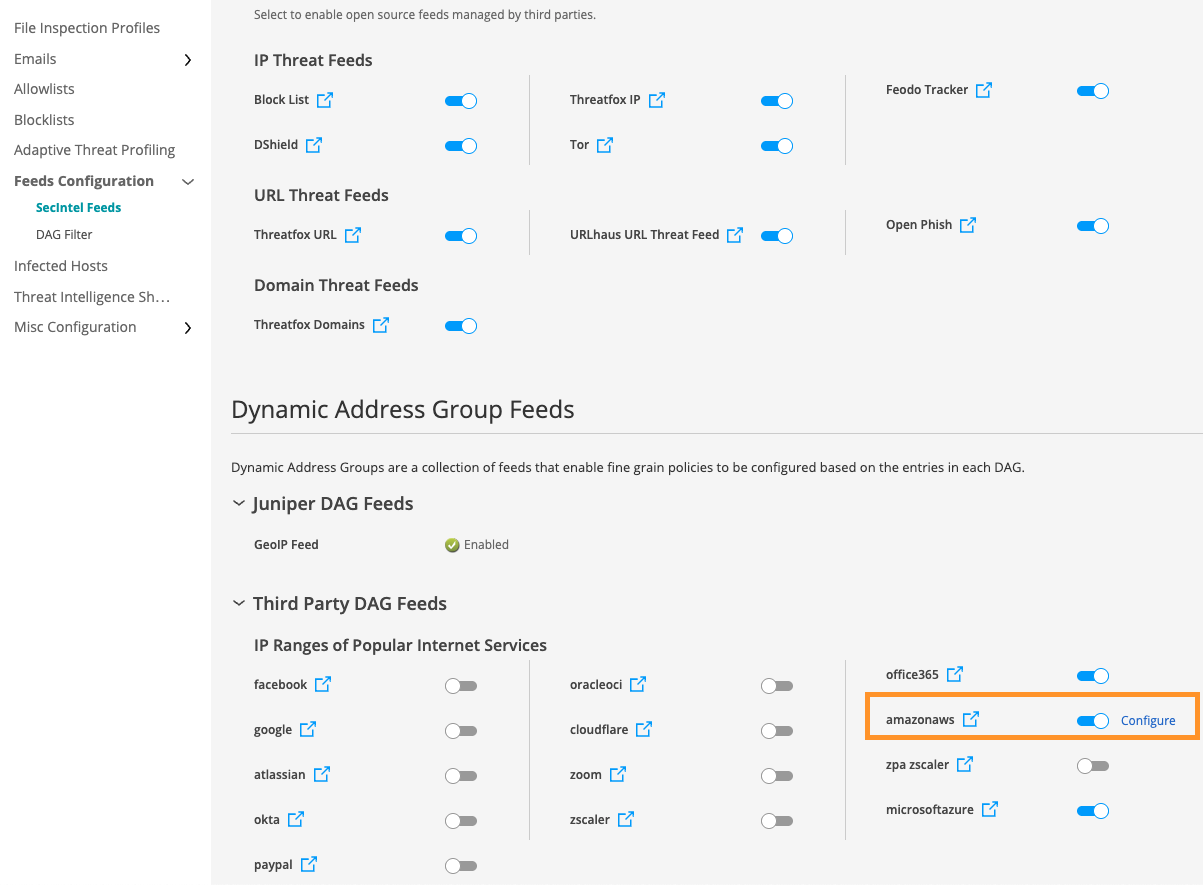The height and width of the screenshot is (885, 1203).
Task: Open Feodo Tracker external link icon
Action: pyautogui.click(x=984, y=90)
